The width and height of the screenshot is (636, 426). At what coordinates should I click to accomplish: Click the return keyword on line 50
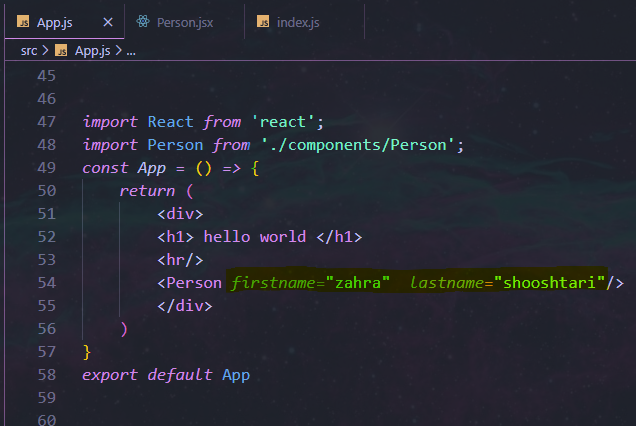[147, 191]
